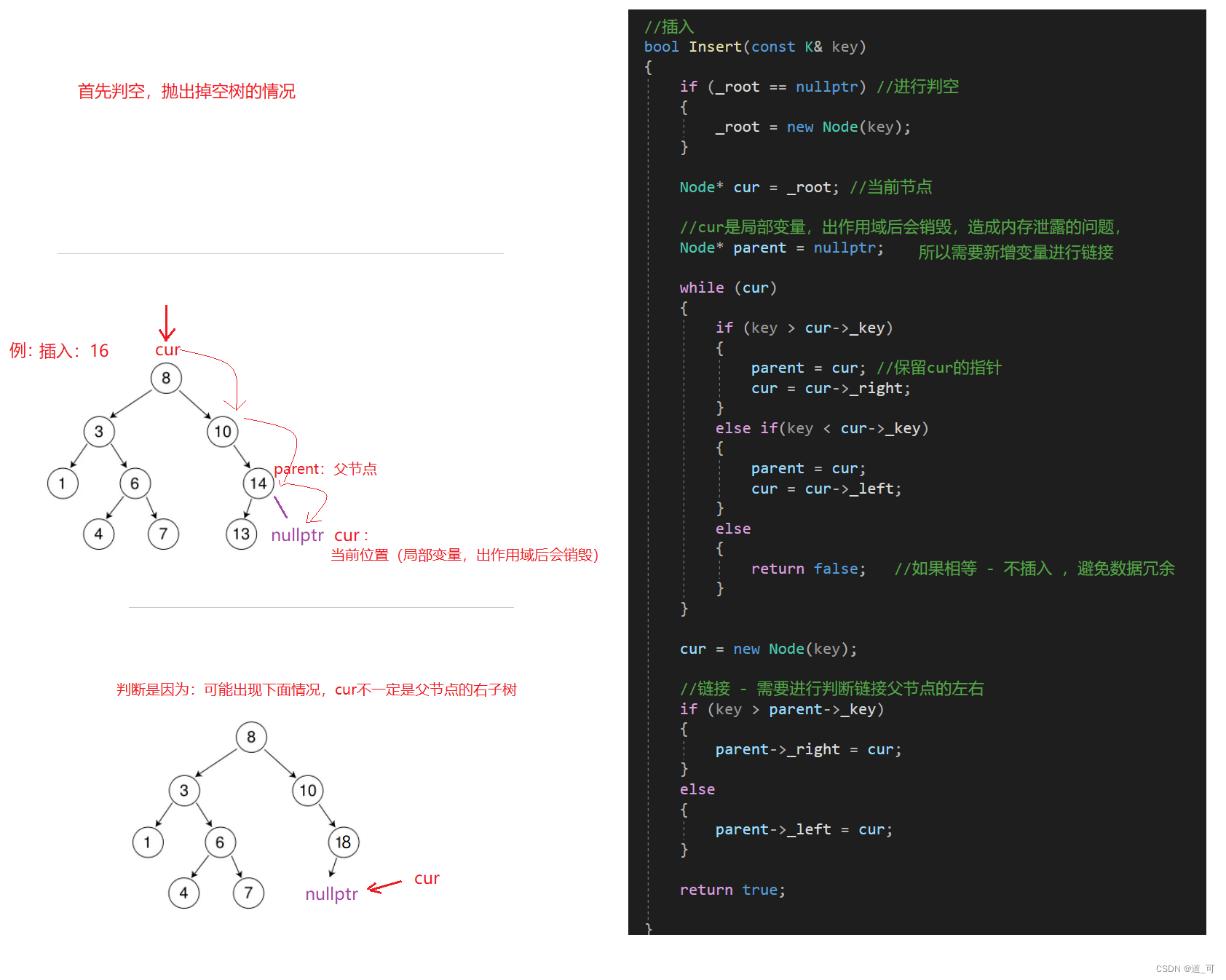Click node 18 in the lower tree
Image resolution: width=1226 pixels, height=980 pixels.
click(x=342, y=842)
